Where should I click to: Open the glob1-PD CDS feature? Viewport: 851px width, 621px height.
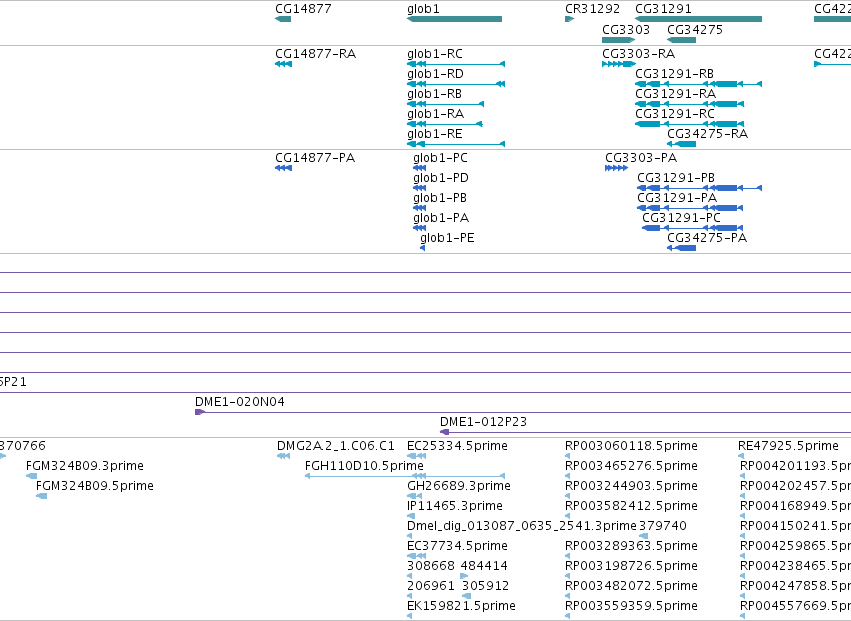click(420, 188)
